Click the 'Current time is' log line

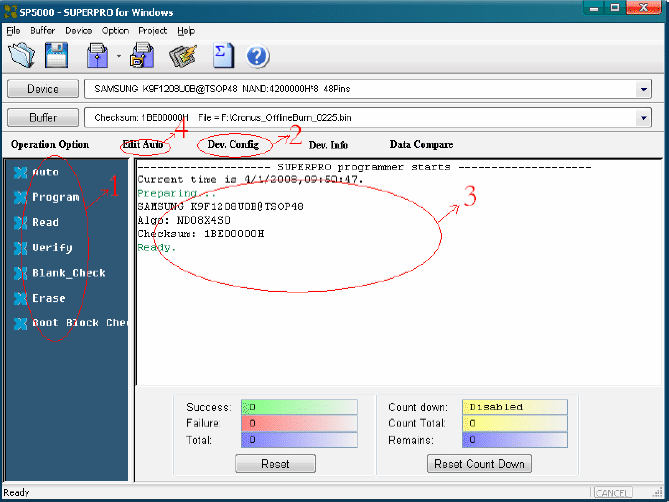point(250,180)
